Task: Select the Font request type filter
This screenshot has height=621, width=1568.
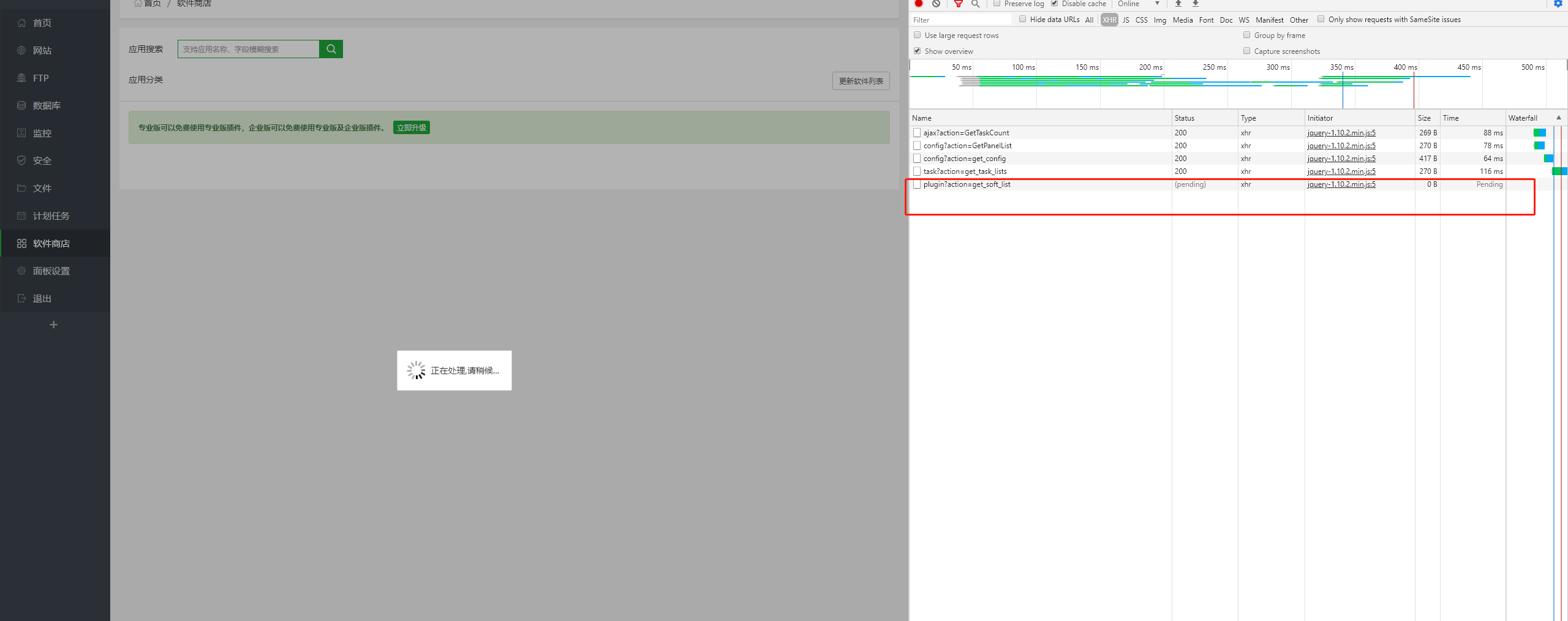Action: pos(1207,20)
